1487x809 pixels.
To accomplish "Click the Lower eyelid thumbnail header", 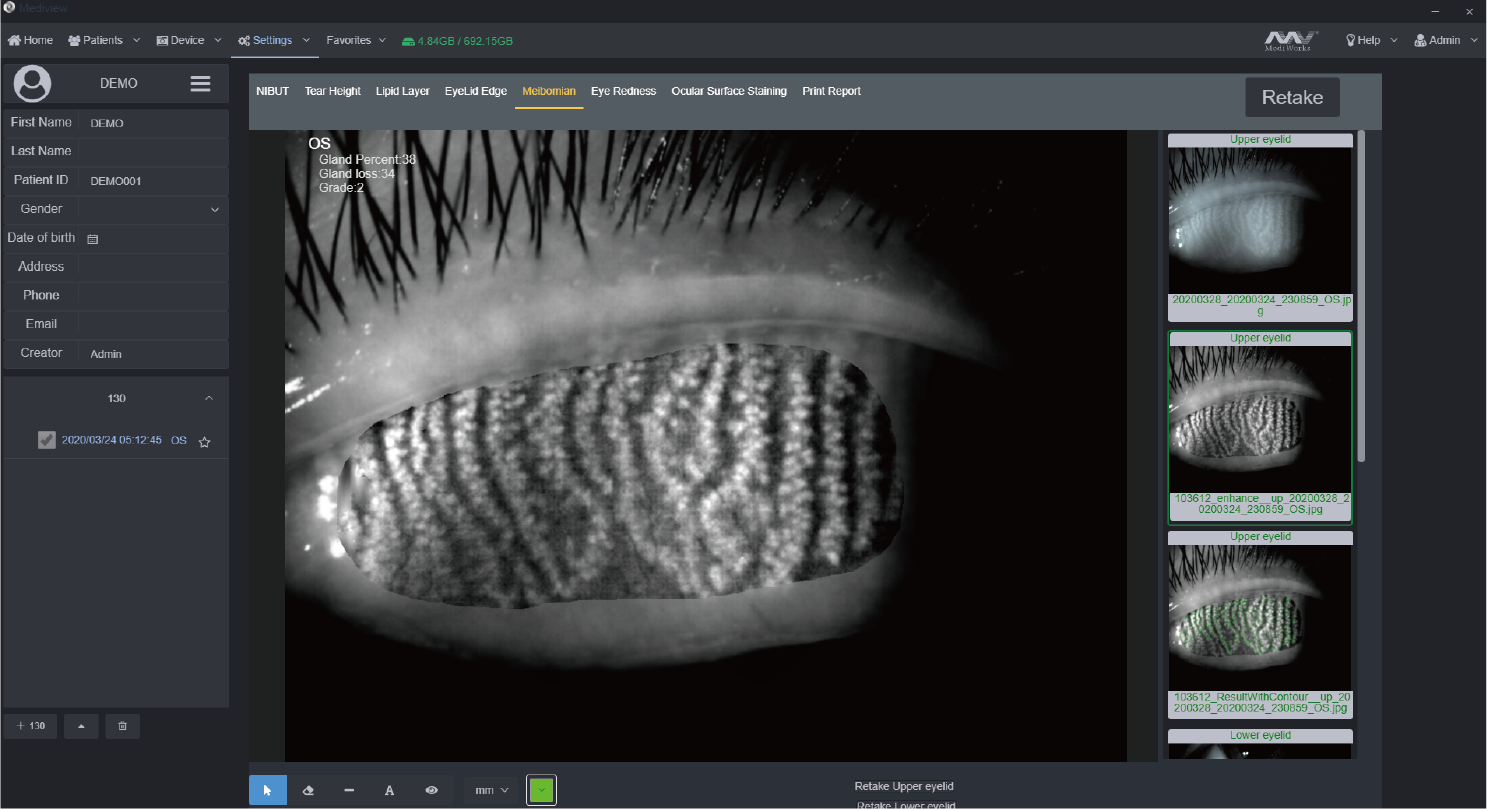I will pos(1260,736).
